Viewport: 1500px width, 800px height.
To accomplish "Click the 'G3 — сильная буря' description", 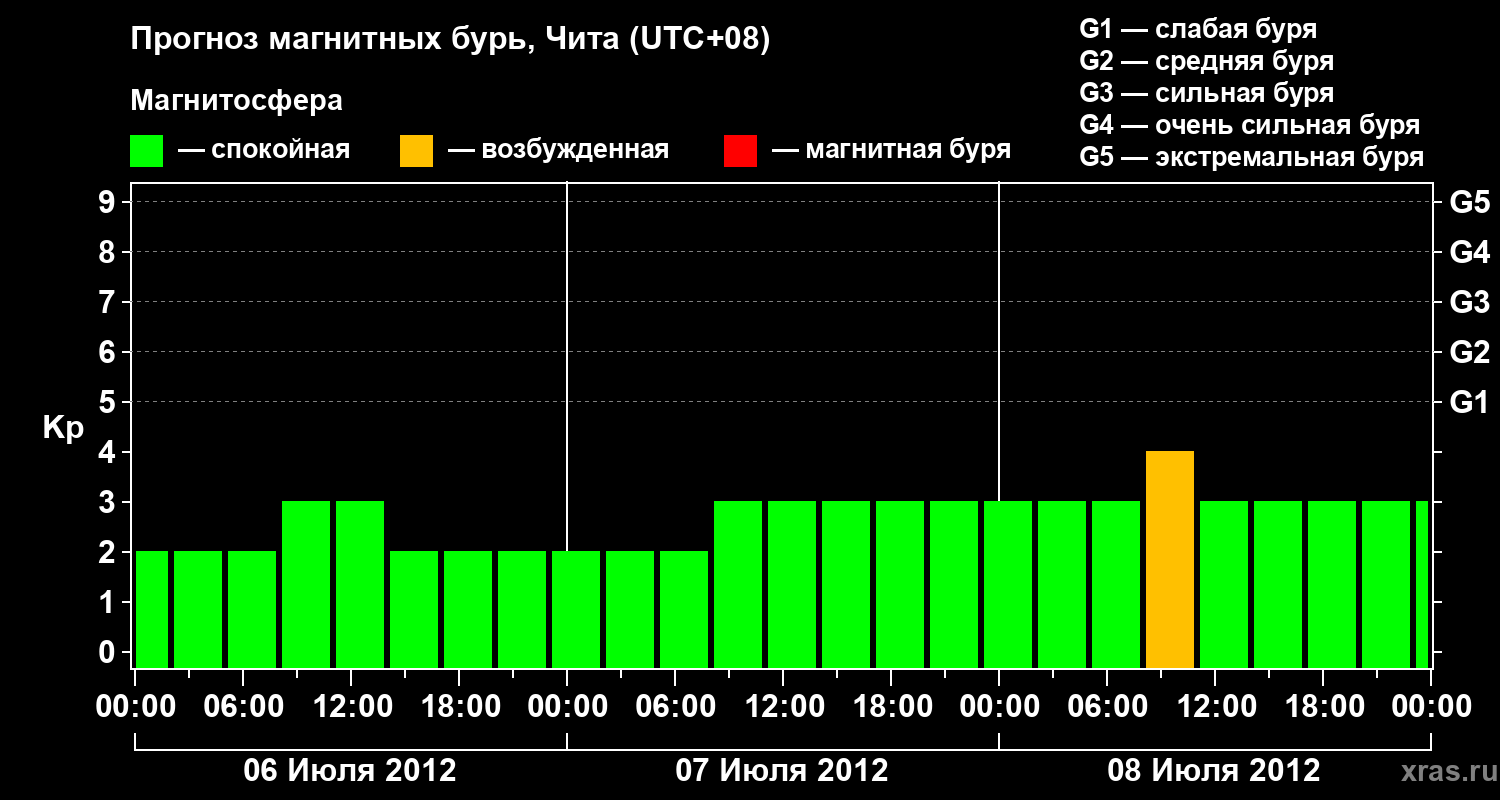I will pyautogui.click(x=1207, y=93).
